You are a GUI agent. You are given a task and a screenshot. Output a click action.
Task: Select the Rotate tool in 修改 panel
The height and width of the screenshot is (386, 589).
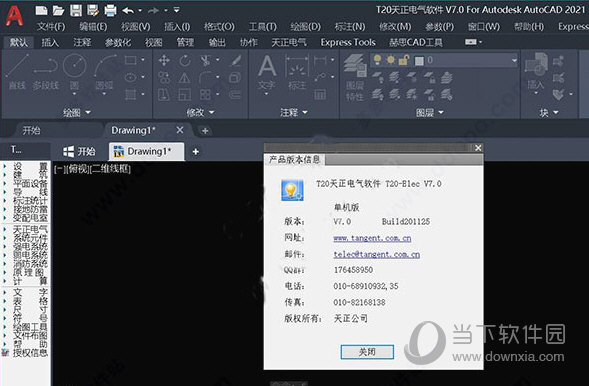click(x=184, y=60)
